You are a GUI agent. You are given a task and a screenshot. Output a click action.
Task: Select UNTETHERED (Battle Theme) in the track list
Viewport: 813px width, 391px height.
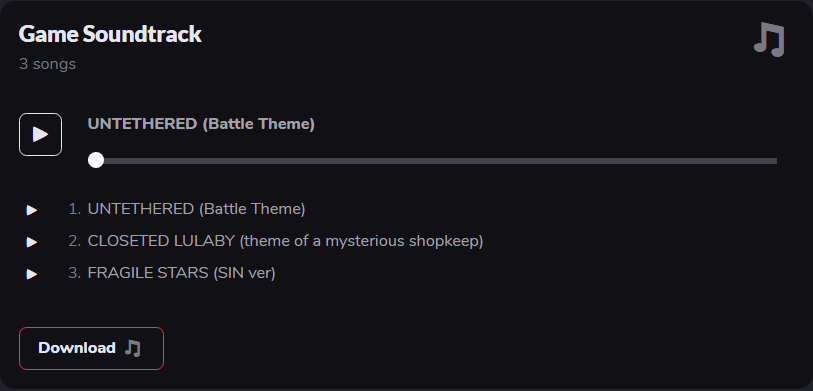click(197, 209)
